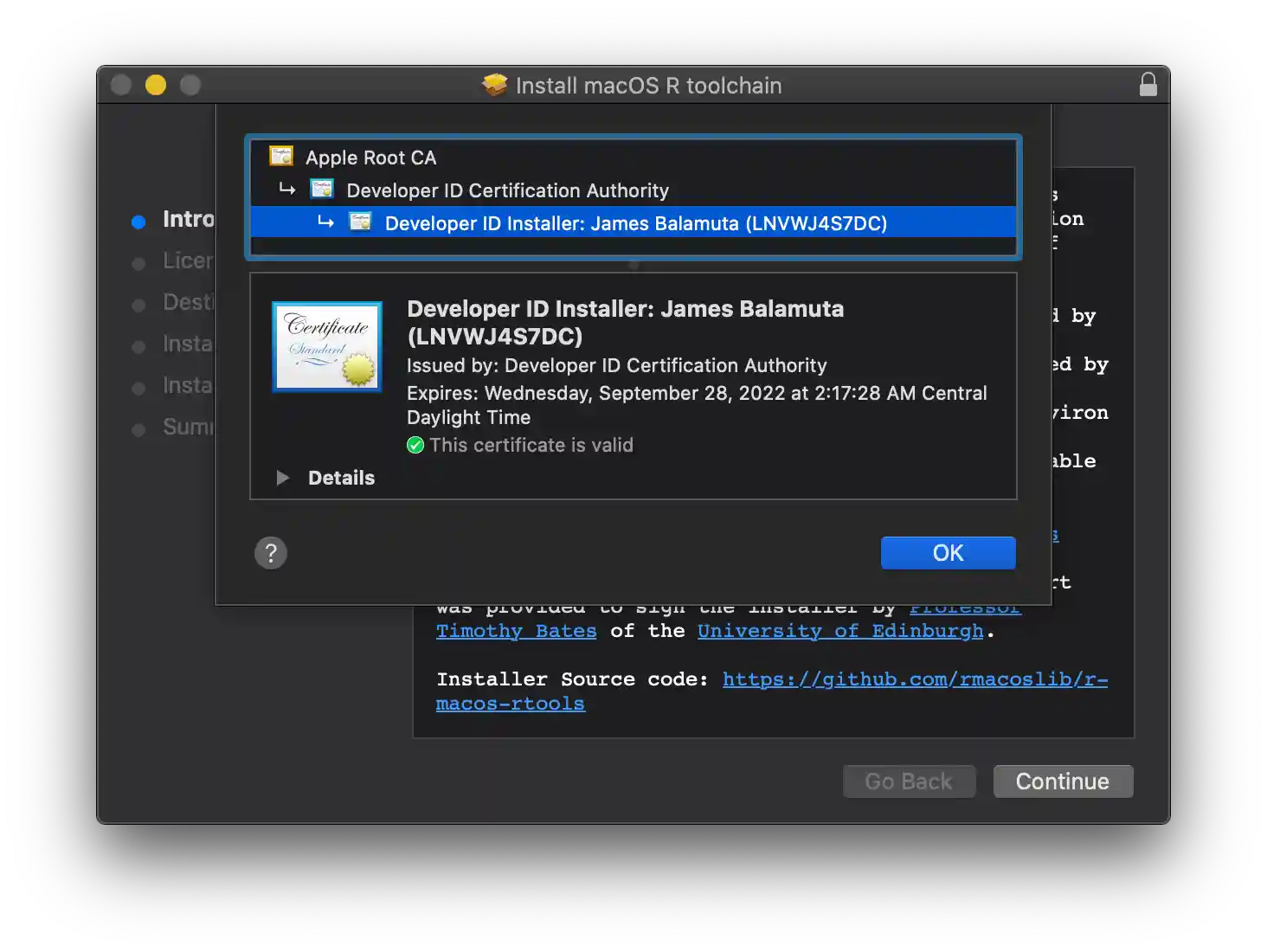Viewport: 1267px width, 952px height.
Task: Click the Developer ID Certification Authority certificate icon
Action: coord(320,190)
